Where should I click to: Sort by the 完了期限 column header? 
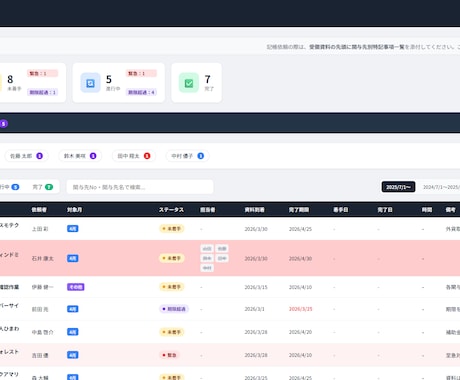[x=299, y=210]
